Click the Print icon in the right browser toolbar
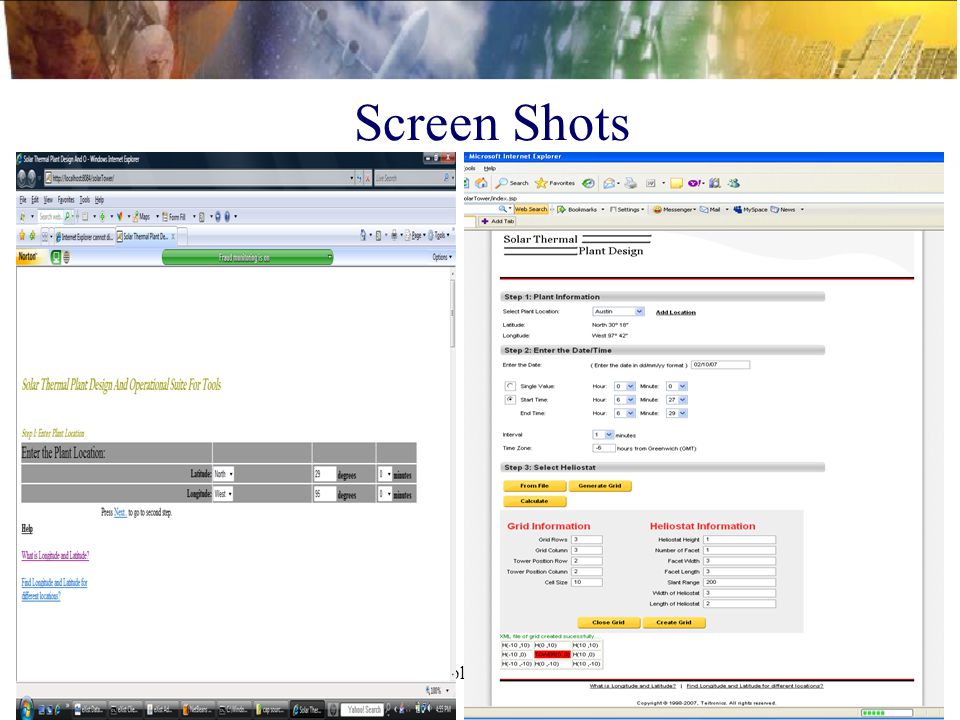The height and width of the screenshot is (720, 960). point(631,183)
